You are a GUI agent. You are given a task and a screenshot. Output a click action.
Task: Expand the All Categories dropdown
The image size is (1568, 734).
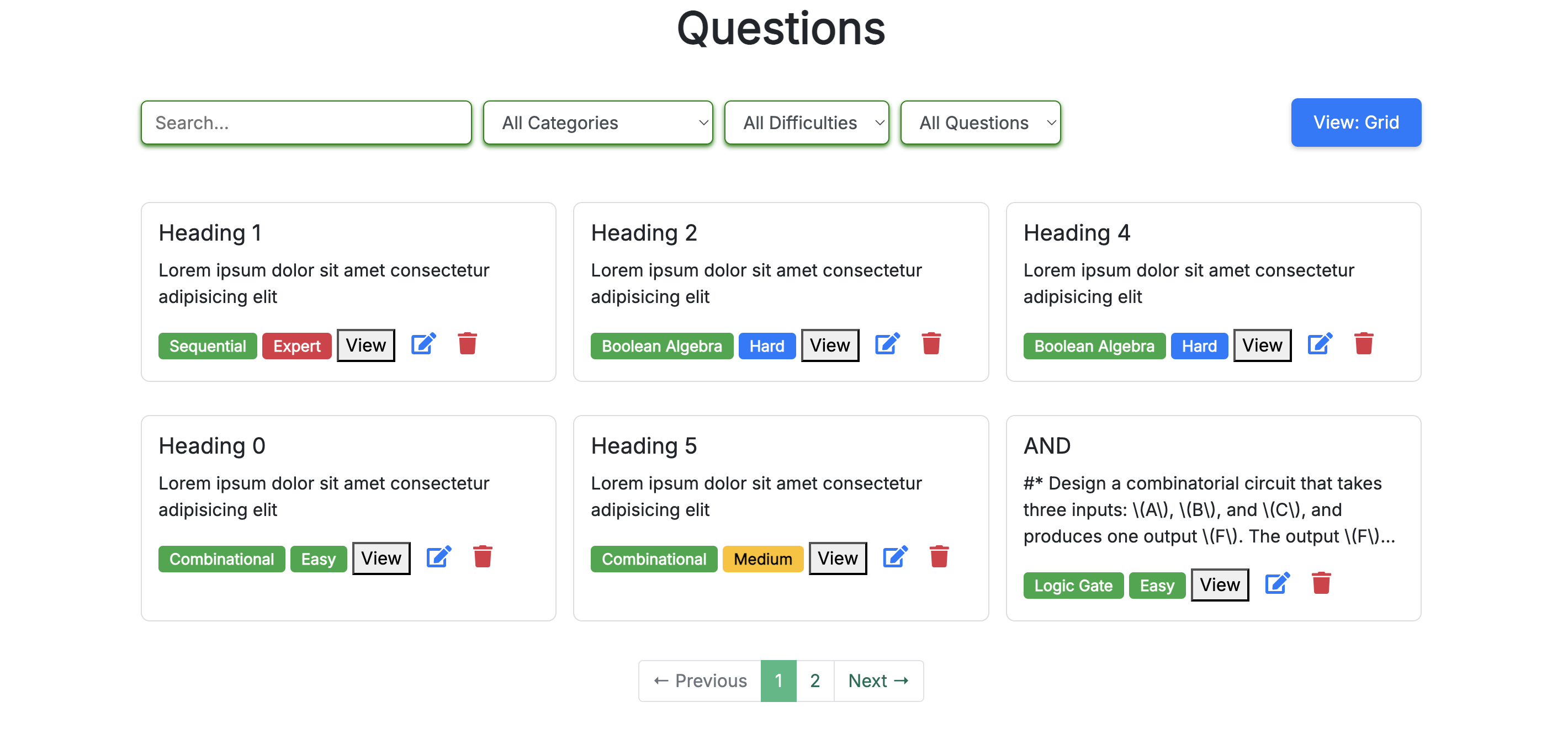pyautogui.click(x=598, y=123)
